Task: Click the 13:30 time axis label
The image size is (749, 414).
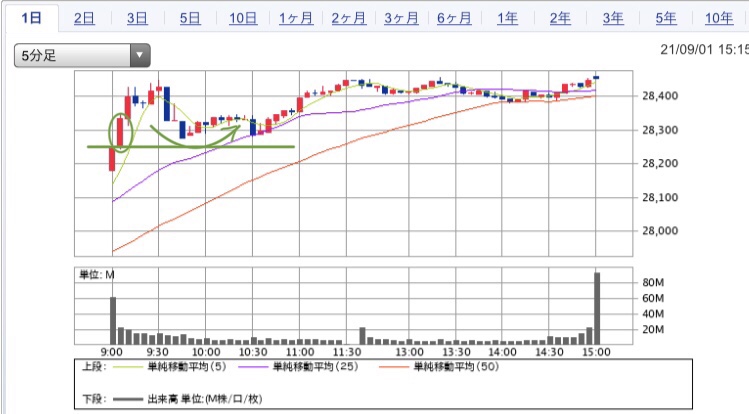Action: tap(456, 352)
